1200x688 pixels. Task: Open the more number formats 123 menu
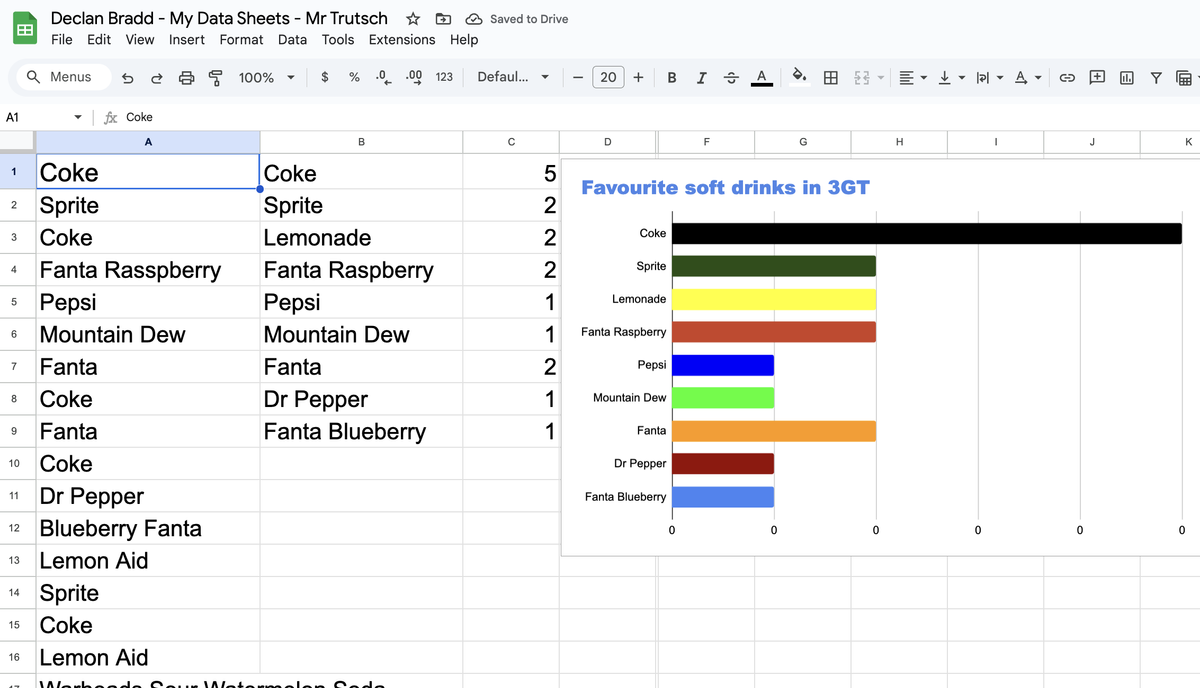click(x=444, y=77)
